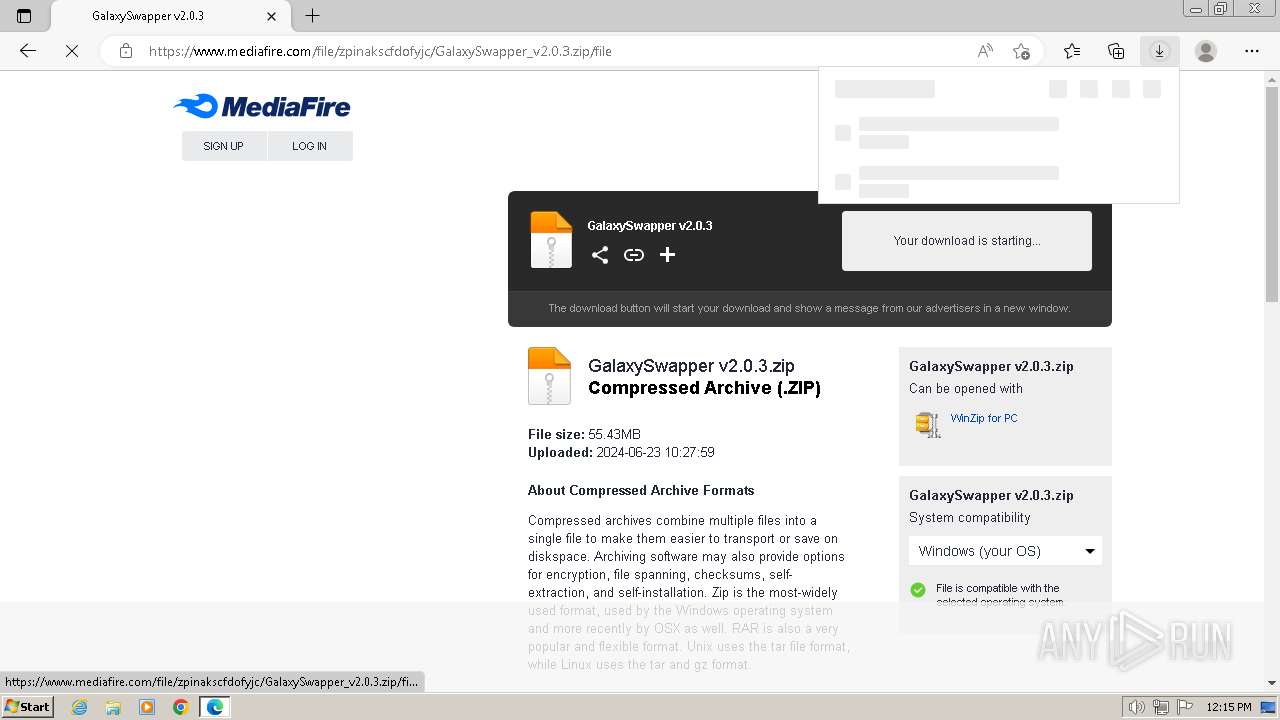Image resolution: width=1280 pixels, height=720 pixels.
Task: Click the orange zip icon in dark banner
Action: coord(551,240)
